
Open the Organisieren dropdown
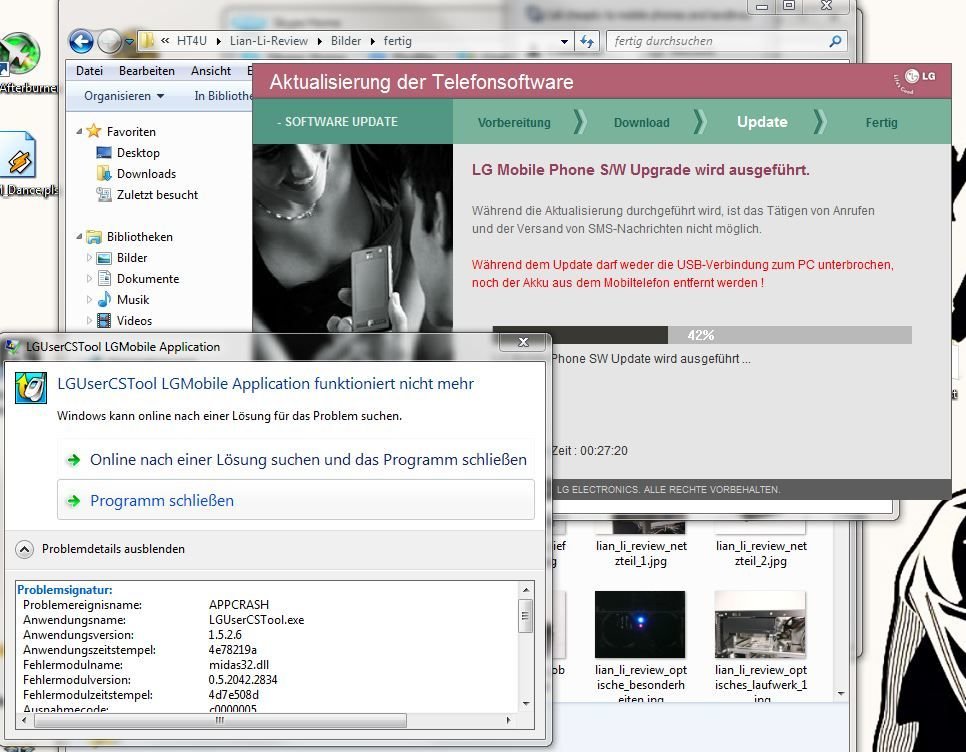pyautogui.click(x=124, y=96)
